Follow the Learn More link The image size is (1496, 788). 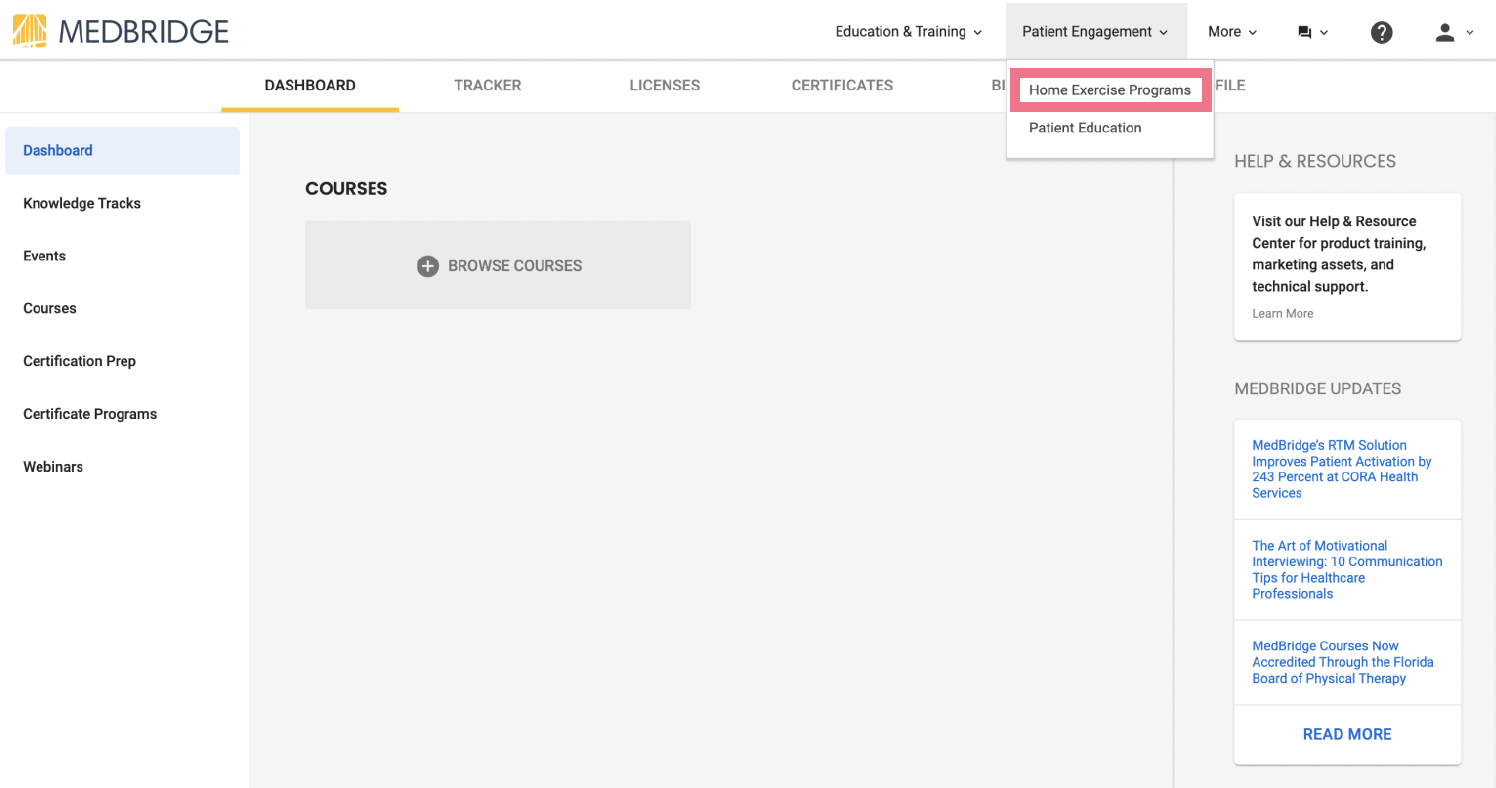(1283, 314)
